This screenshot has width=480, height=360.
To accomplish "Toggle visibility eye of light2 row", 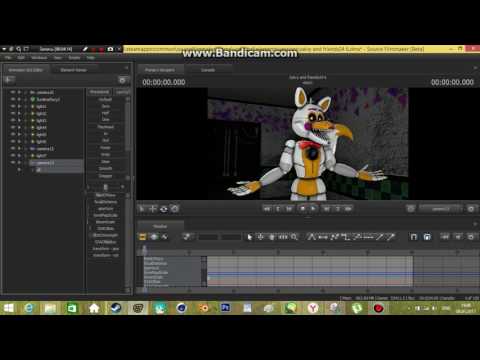I will point(13,113).
